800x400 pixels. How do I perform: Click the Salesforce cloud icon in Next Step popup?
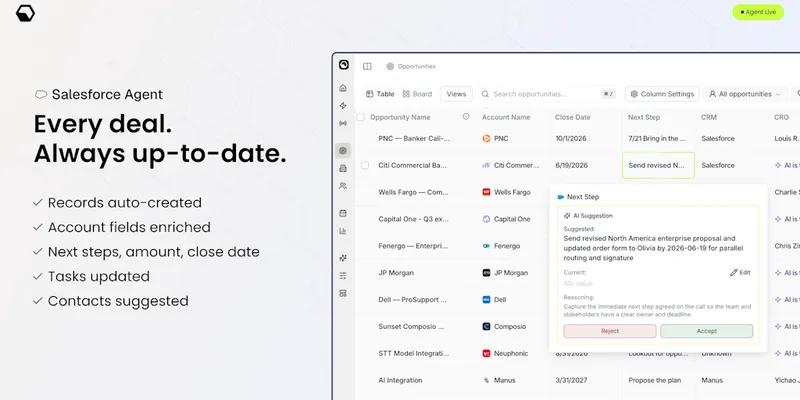click(x=561, y=197)
